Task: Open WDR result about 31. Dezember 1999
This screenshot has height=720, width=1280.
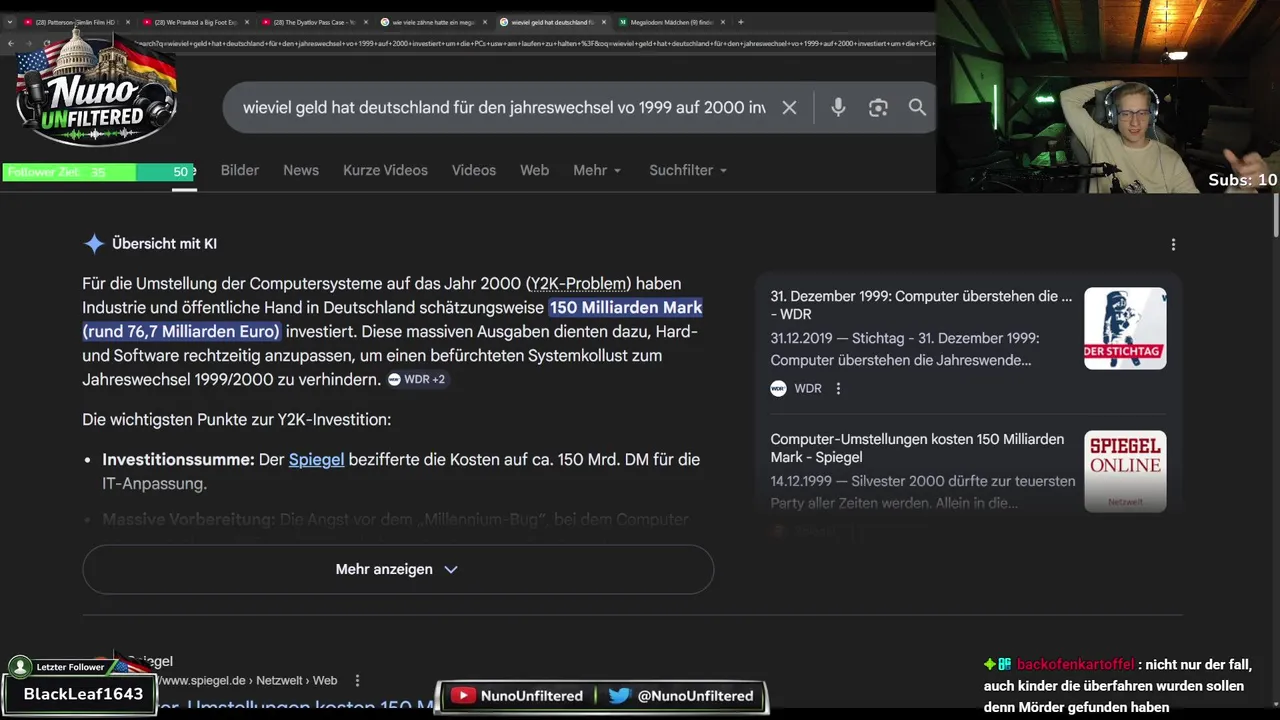Action: (x=921, y=305)
